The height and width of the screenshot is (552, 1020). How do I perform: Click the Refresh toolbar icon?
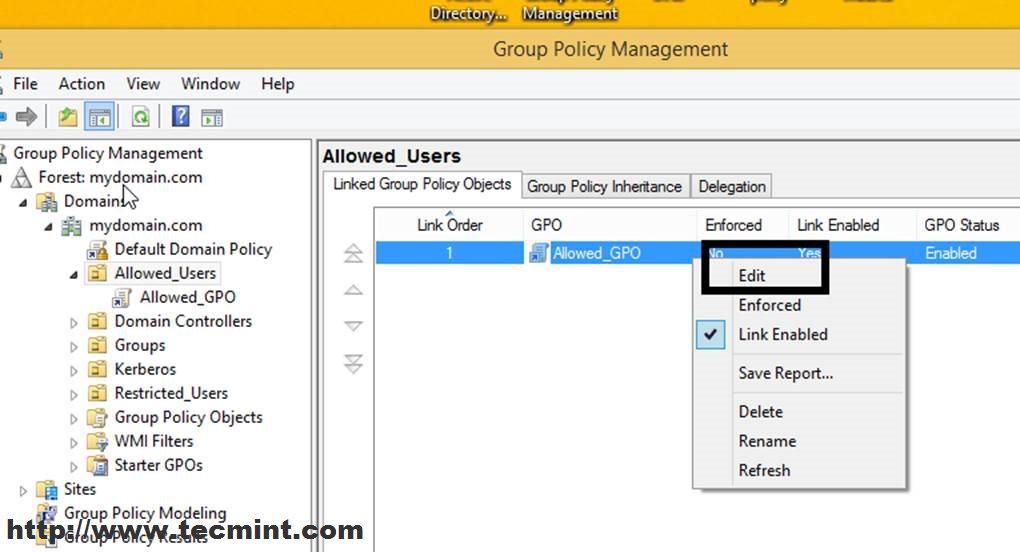[x=141, y=117]
